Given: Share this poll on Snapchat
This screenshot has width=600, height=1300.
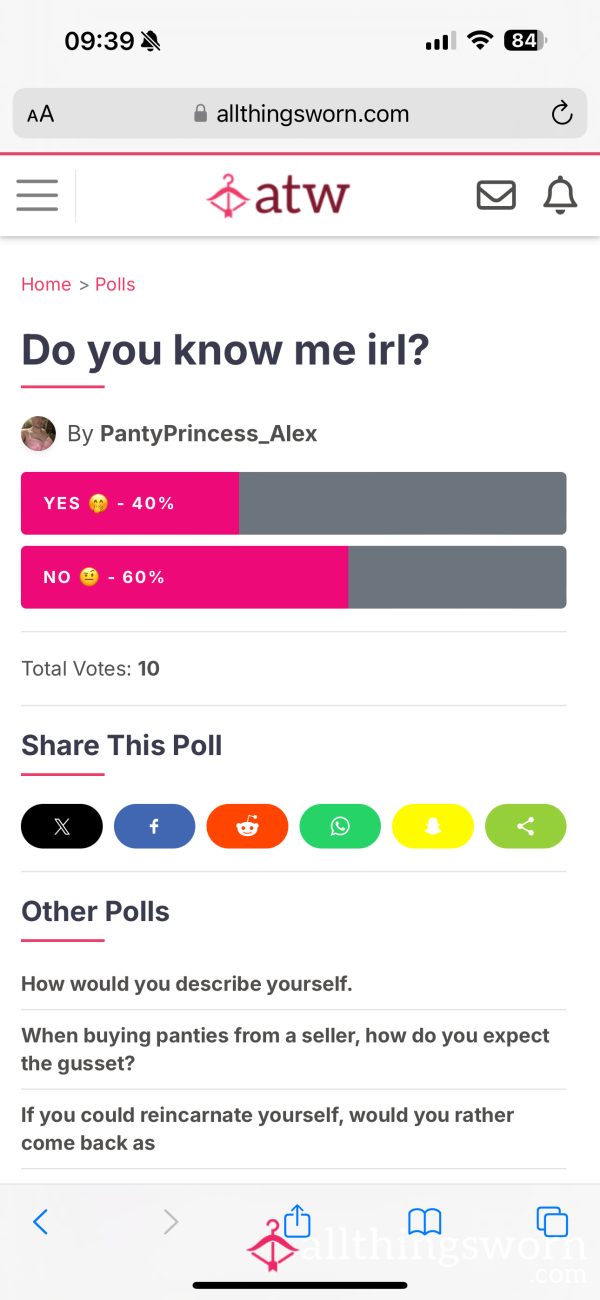Looking at the screenshot, I should point(433,826).
